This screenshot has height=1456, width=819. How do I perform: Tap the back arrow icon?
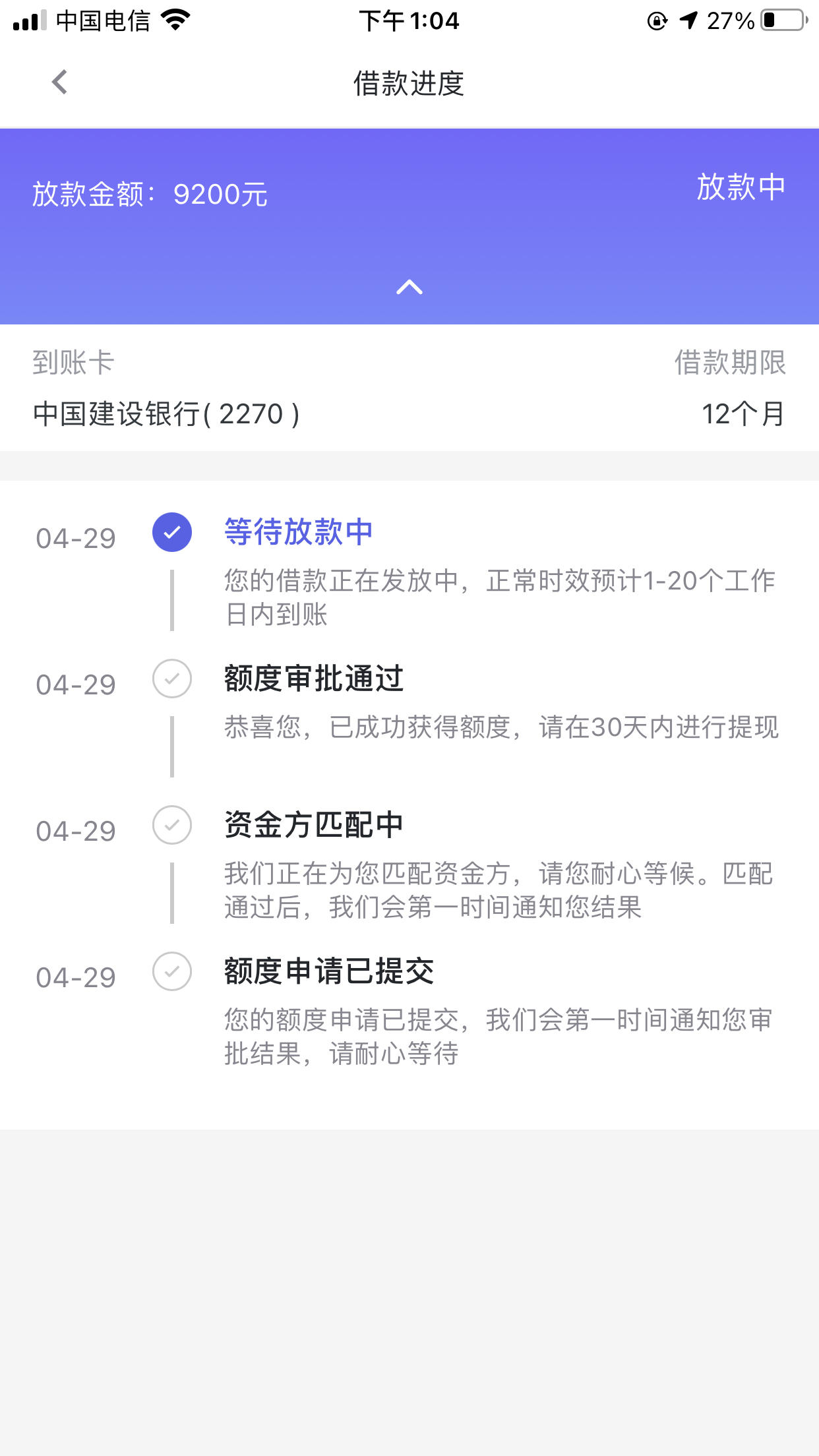click(59, 82)
